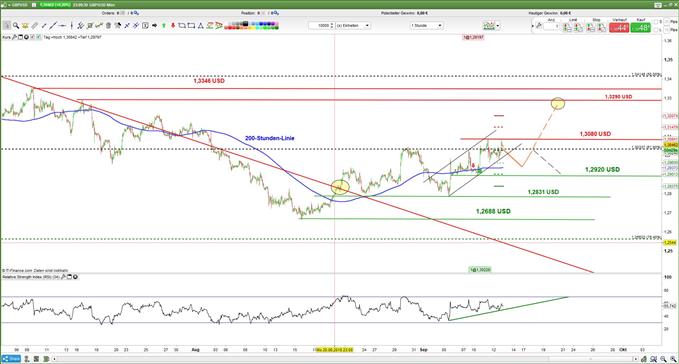Click the 1,3346 USD resistance label

click(209, 81)
